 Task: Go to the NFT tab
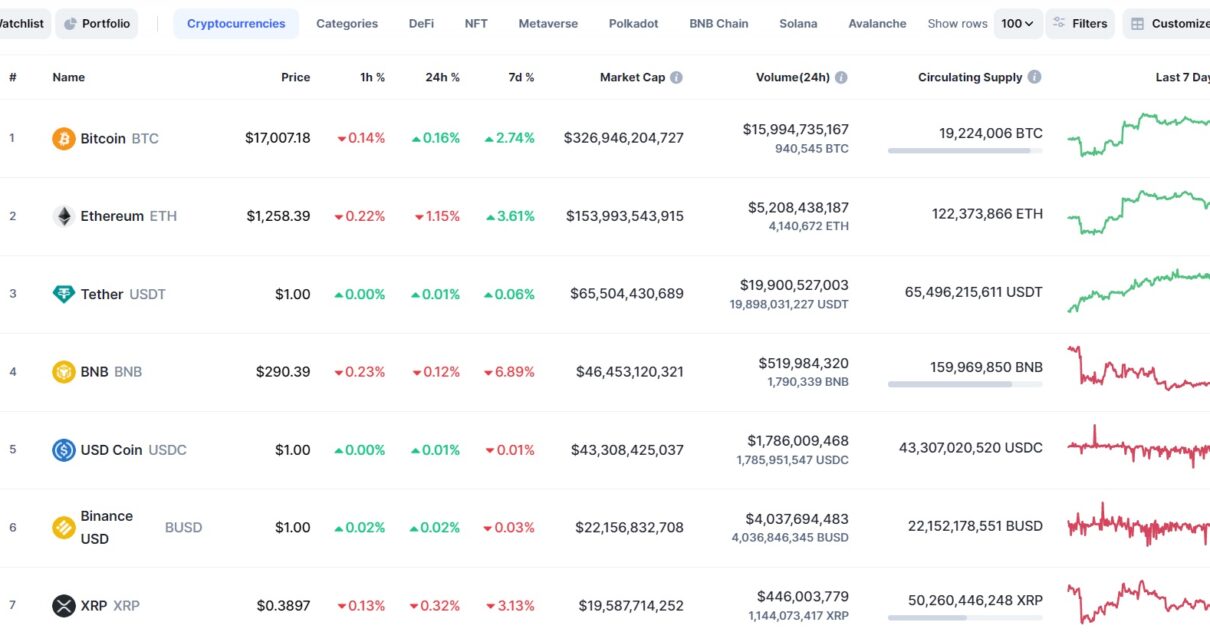point(476,24)
